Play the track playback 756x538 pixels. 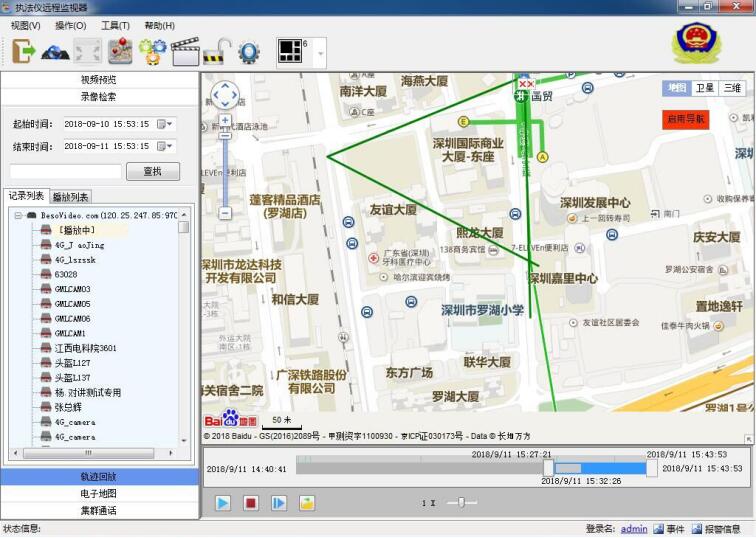[223, 503]
